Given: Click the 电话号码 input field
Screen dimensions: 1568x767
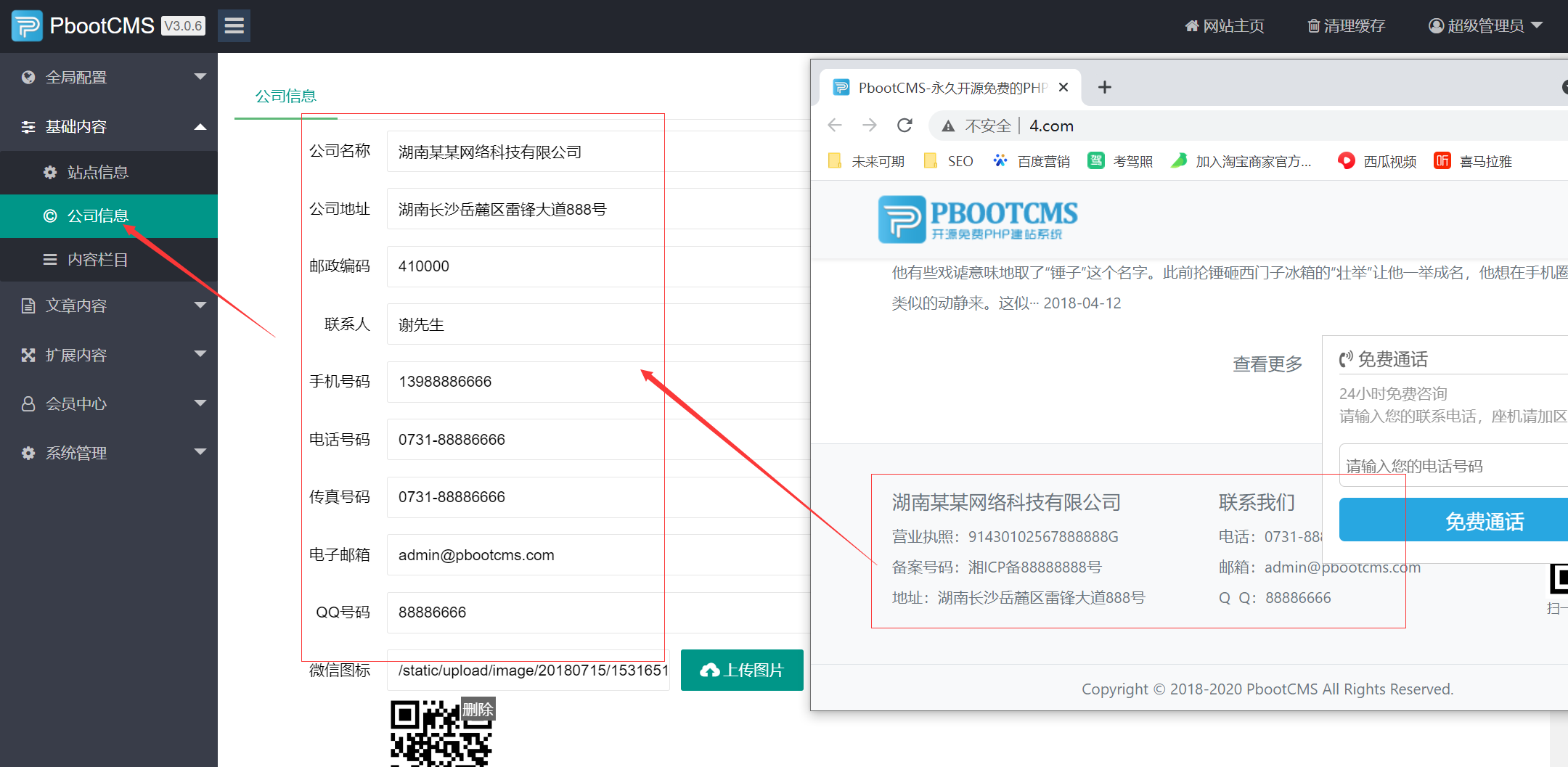Looking at the screenshot, I should click(598, 440).
